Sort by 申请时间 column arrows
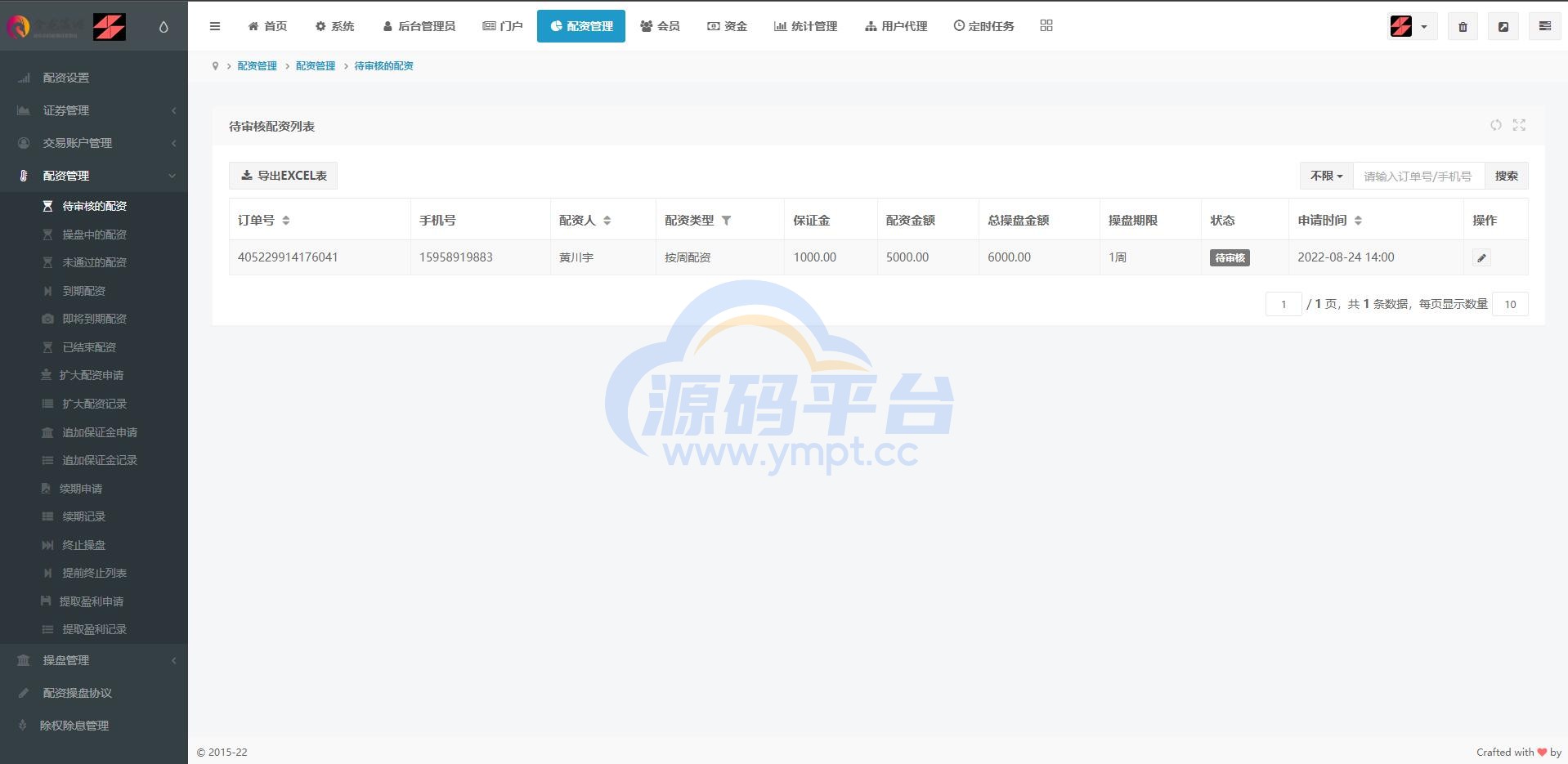 click(x=1358, y=221)
